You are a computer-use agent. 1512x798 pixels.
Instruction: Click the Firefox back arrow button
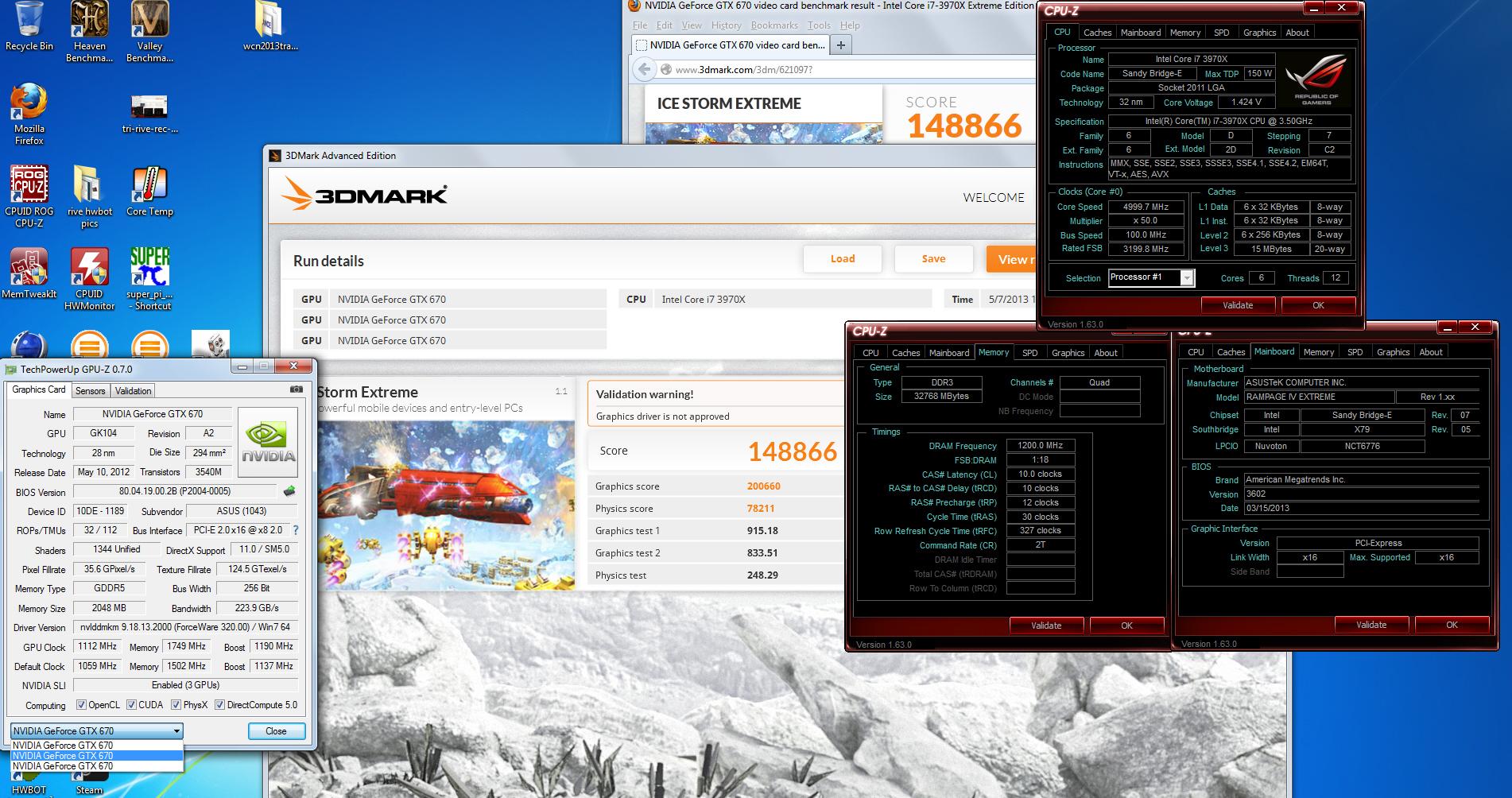(645, 69)
